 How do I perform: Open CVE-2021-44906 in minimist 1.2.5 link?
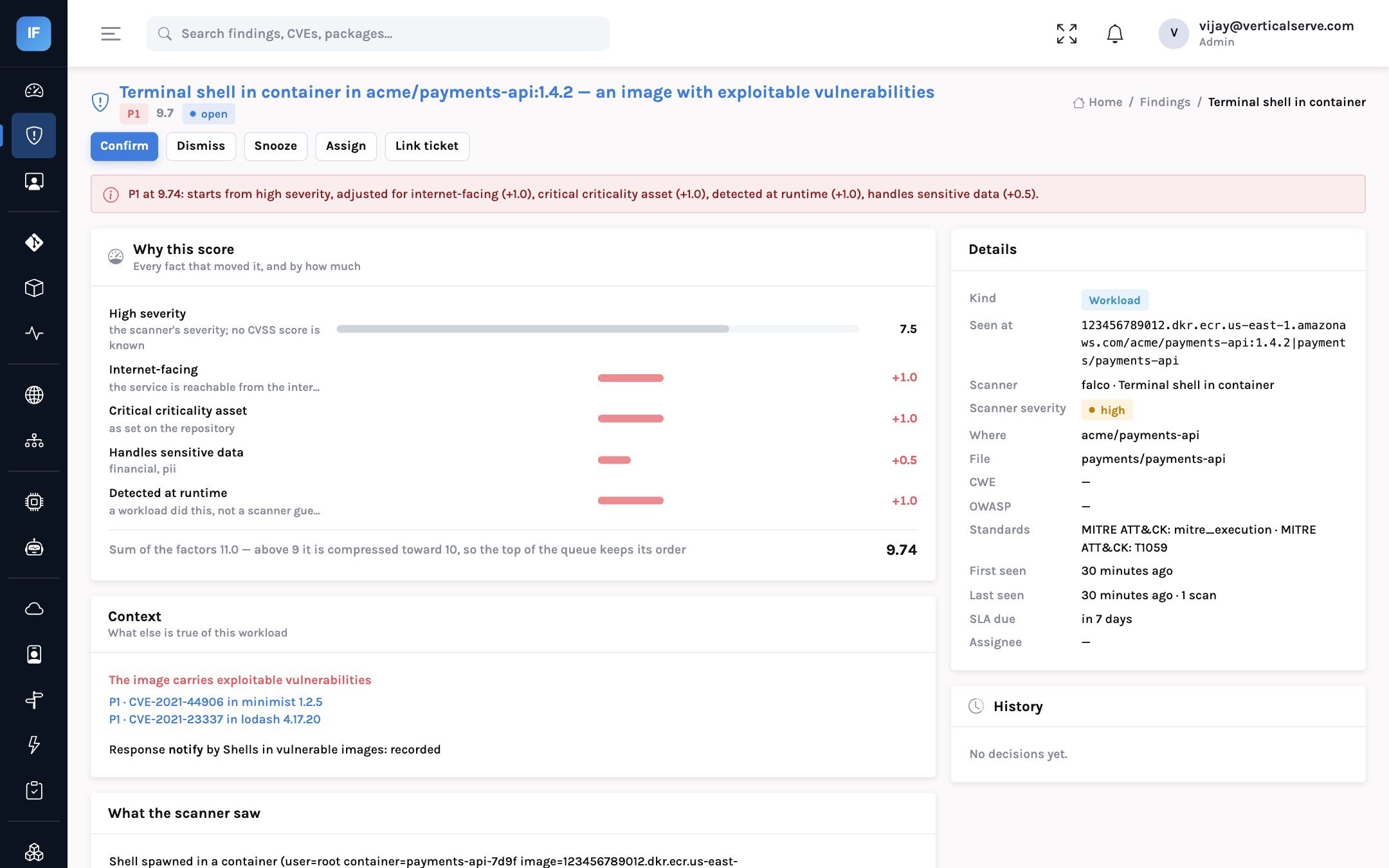[215, 702]
